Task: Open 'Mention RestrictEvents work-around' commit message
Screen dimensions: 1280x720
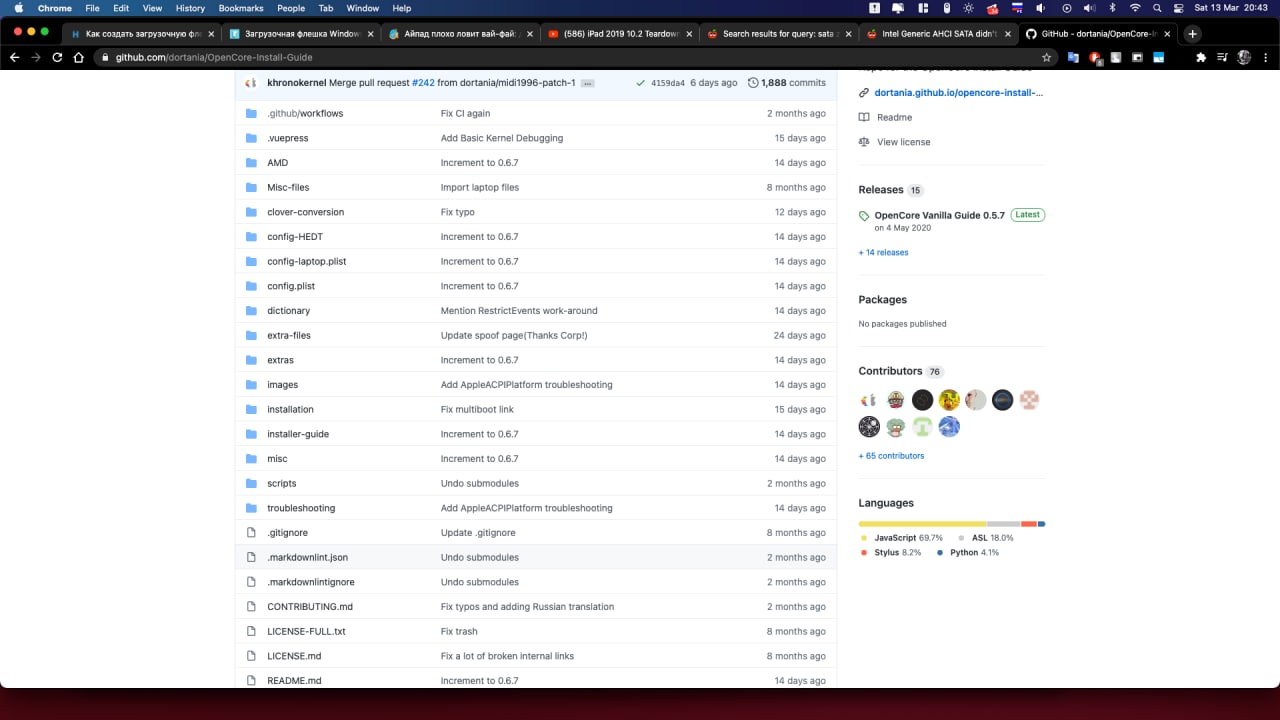Action: 519,310
